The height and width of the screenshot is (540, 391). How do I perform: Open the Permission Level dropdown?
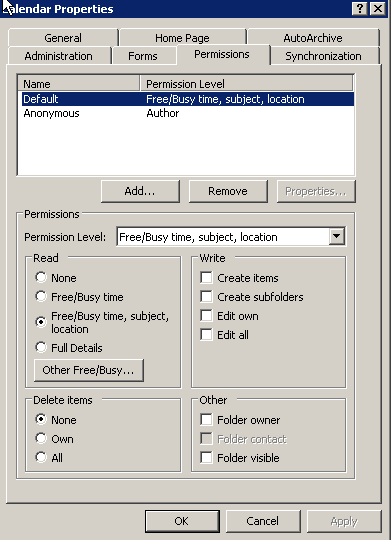pyautogui.click(x=337, y=237)
